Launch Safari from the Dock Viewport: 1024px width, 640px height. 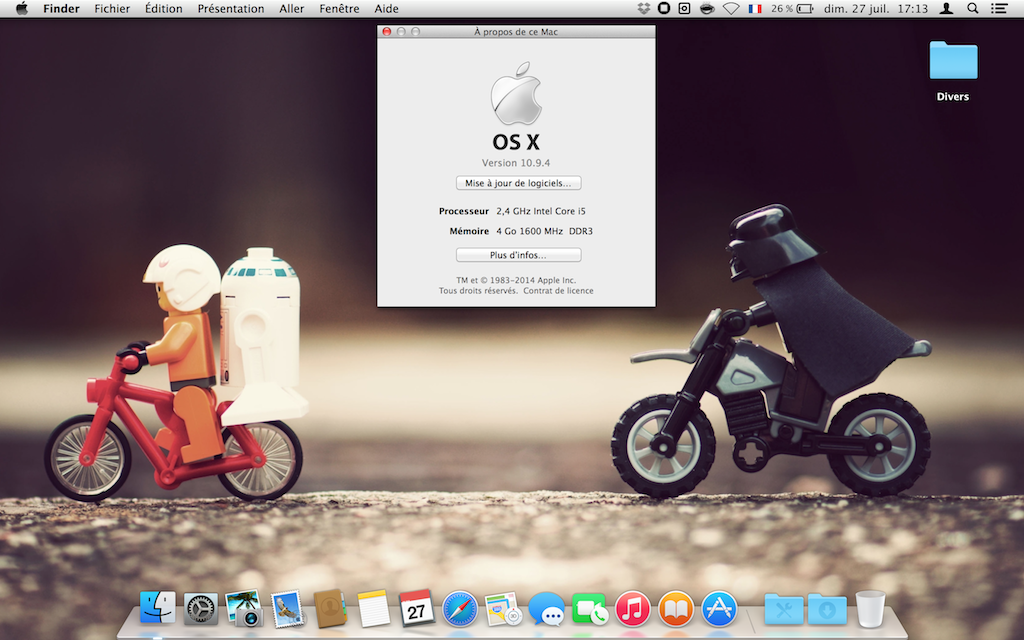(459, 609)
